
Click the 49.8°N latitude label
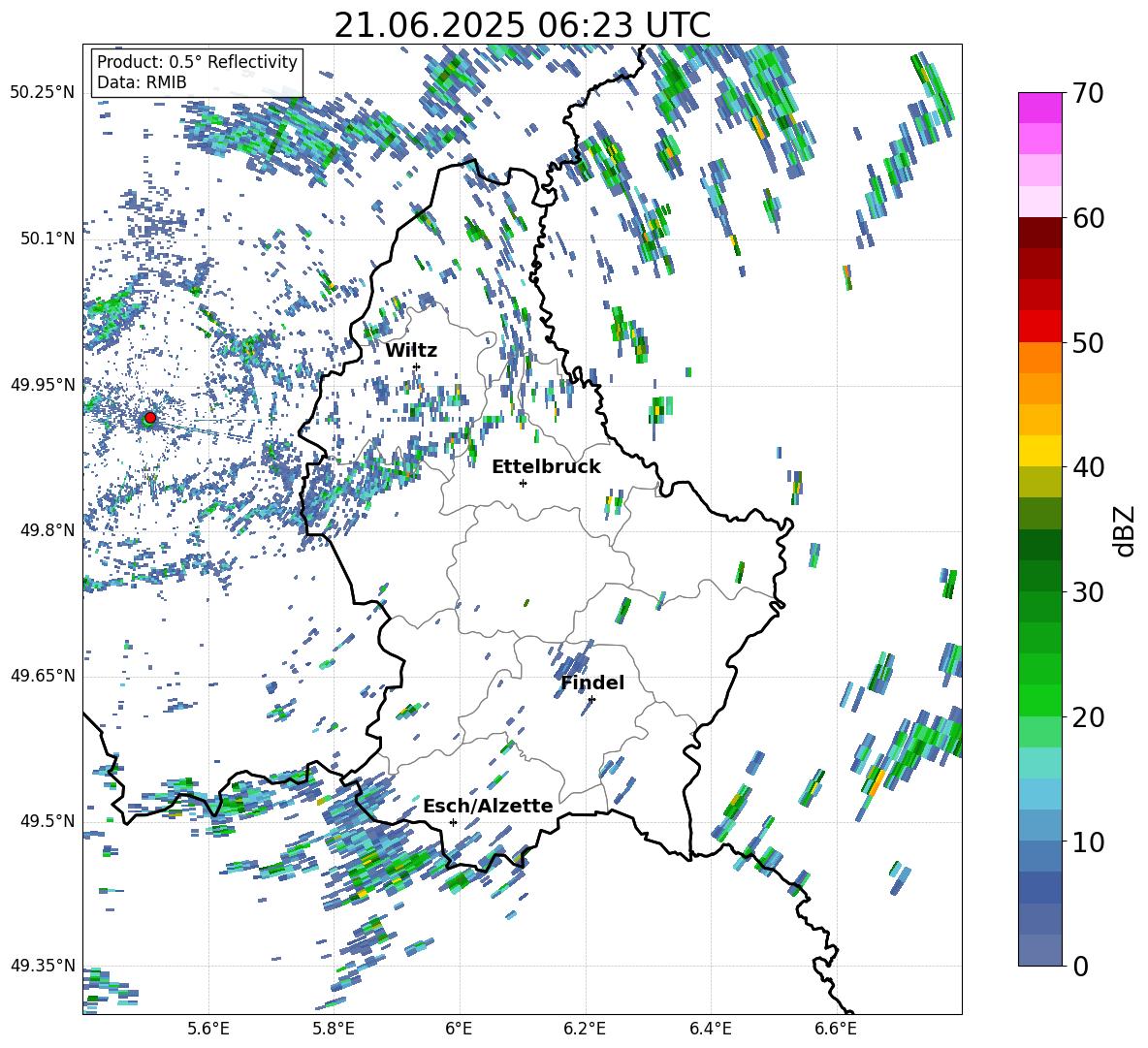(48, 530)
